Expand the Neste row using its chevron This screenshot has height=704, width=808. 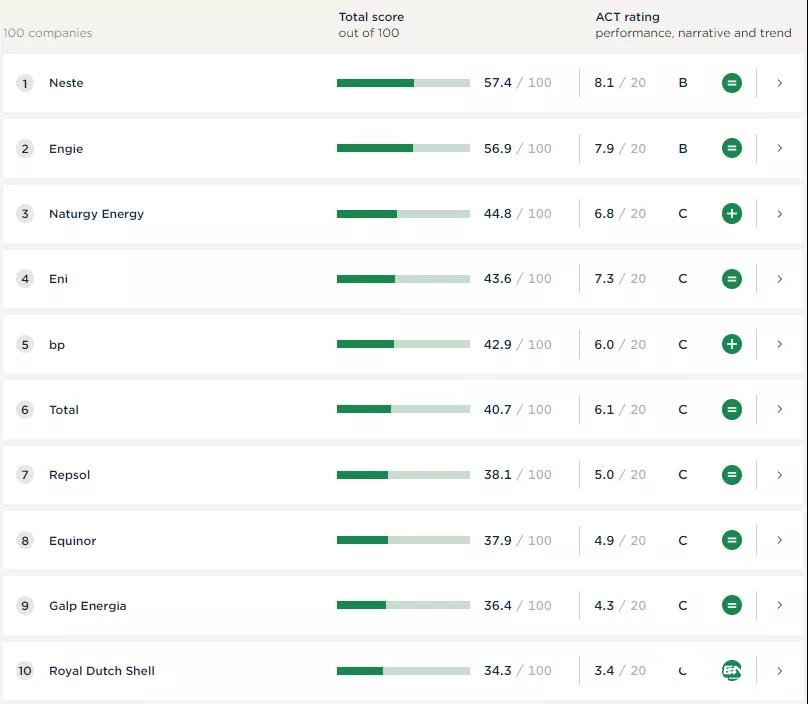(x=780, y=83)
